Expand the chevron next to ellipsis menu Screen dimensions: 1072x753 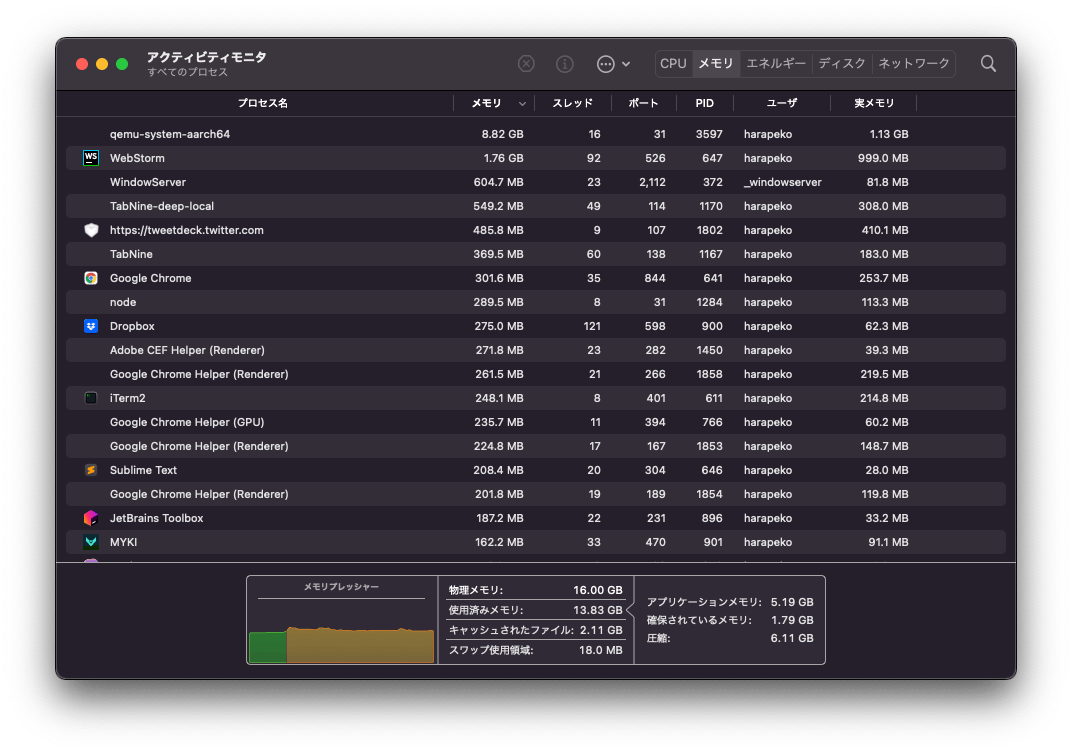point(626,64)
